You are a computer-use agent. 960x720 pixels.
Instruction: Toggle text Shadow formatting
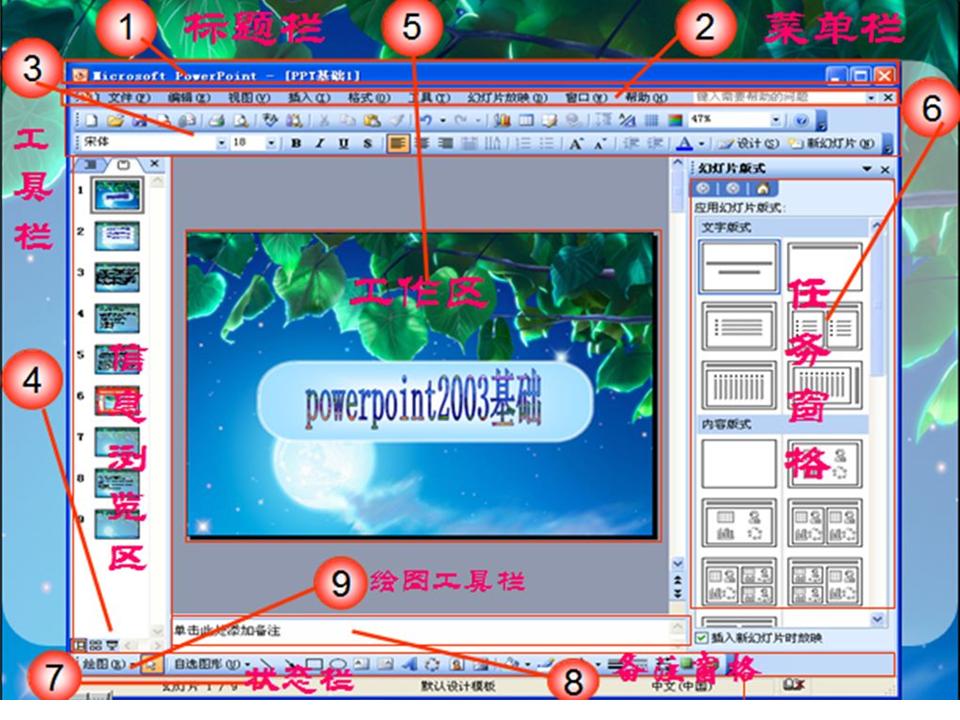367,143
